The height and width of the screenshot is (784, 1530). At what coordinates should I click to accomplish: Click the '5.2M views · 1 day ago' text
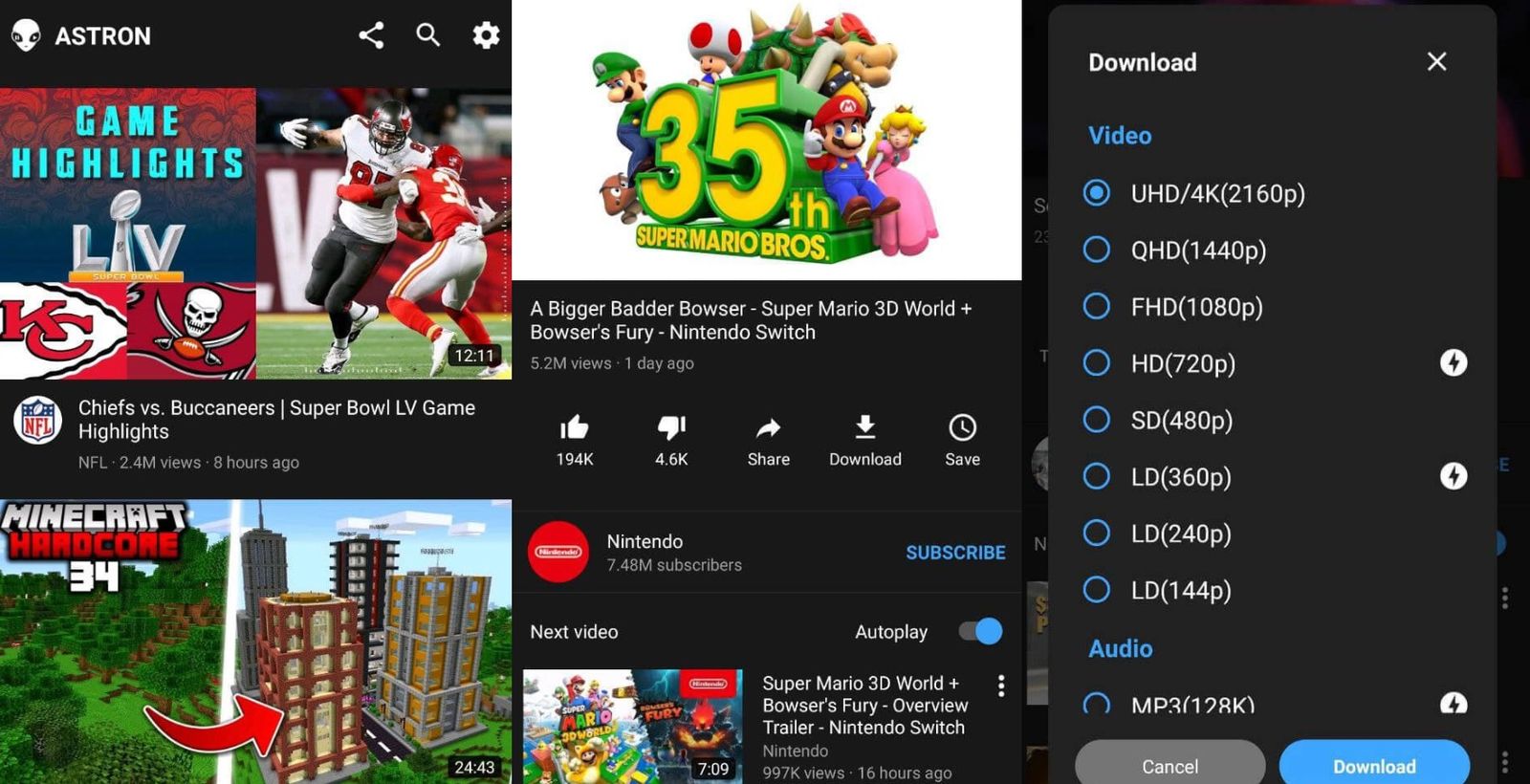tap(612, 363)
